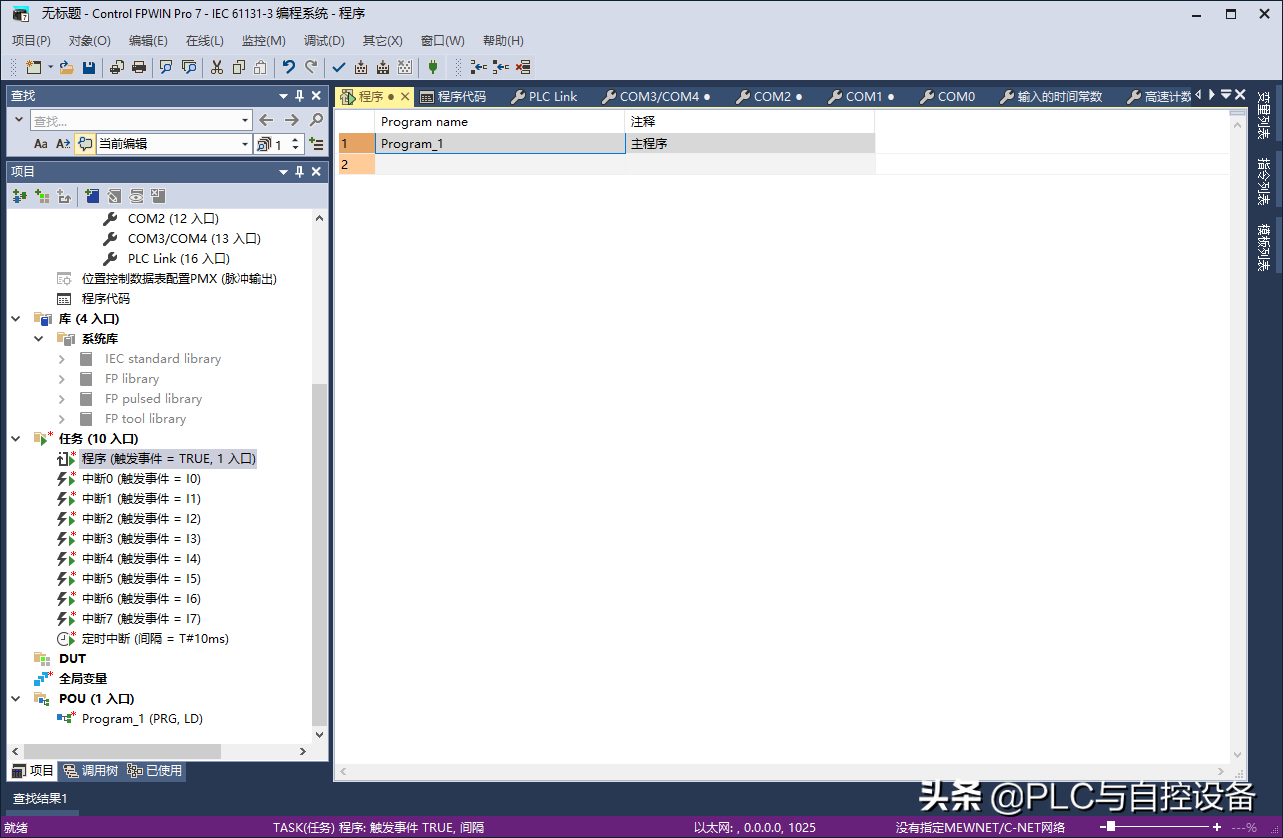Toggle match case 'Aa' option

pos(41,144)
